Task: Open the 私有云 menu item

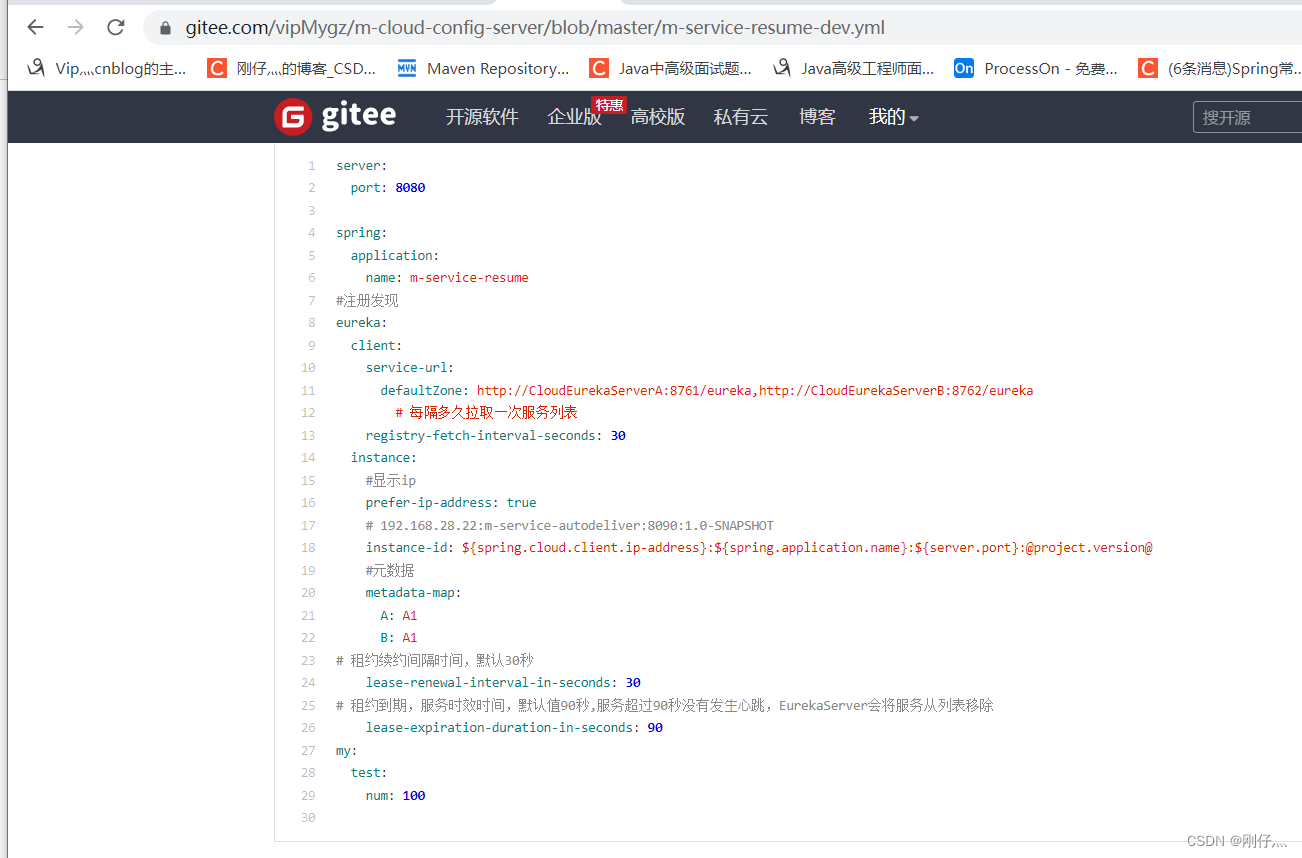Action: point(741,117)
